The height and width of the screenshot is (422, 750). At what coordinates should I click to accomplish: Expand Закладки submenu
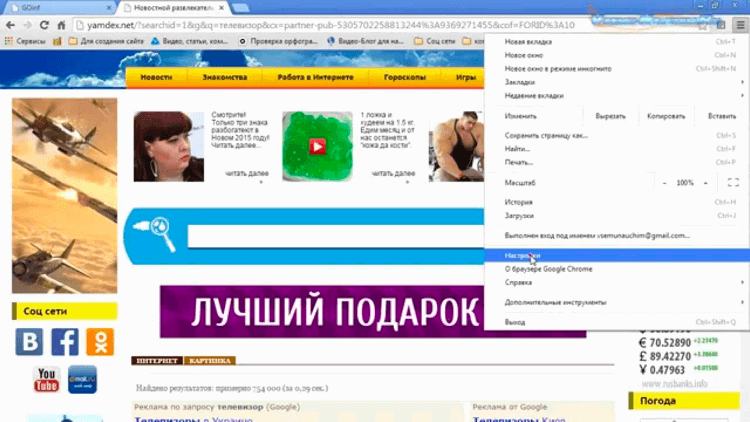617,82
